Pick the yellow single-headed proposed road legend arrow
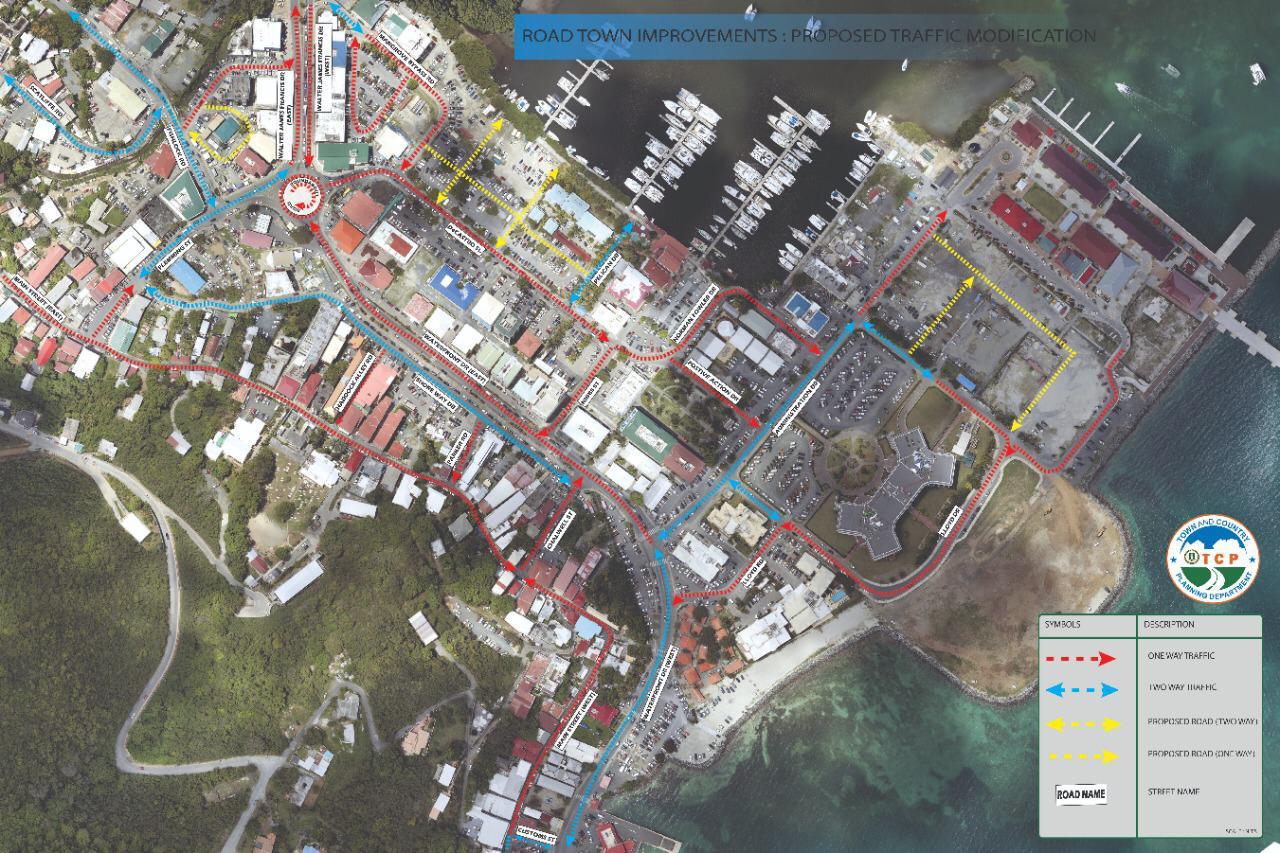Image resolution: width=1280 pixels, height=853 pixels. point(1080,757)
